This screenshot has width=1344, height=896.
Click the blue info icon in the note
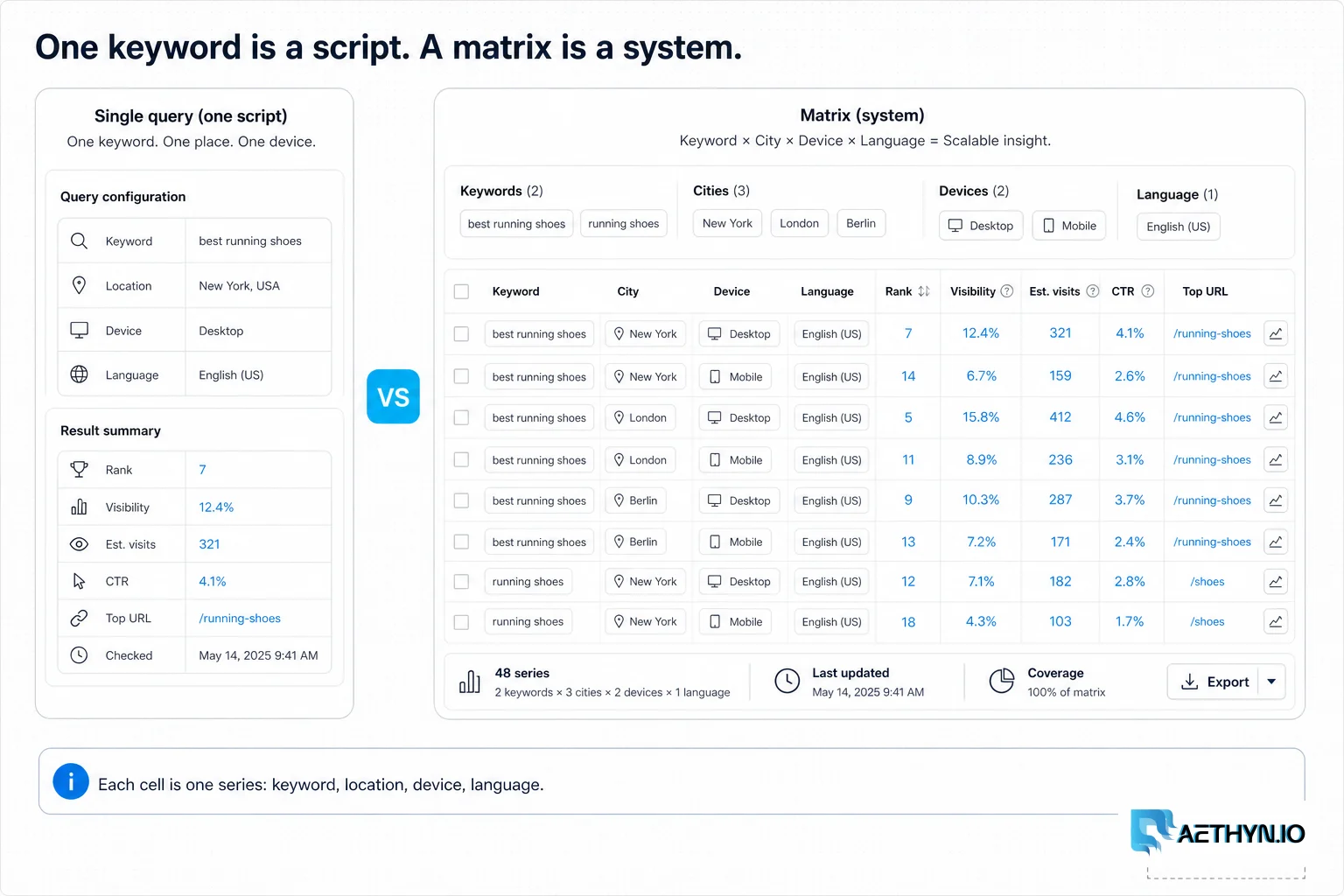[71, 781]
